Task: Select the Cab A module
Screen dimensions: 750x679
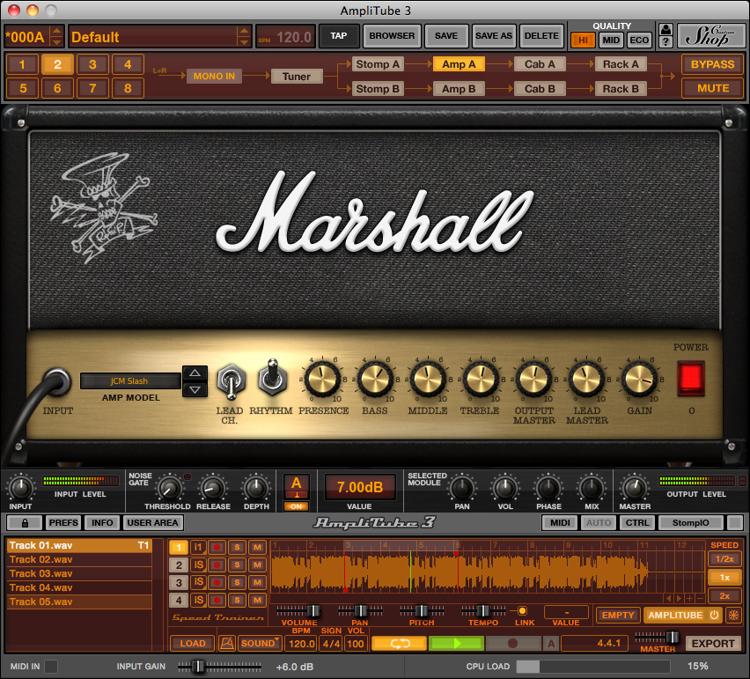Action: pyautogui.click(x=539, y=64)
